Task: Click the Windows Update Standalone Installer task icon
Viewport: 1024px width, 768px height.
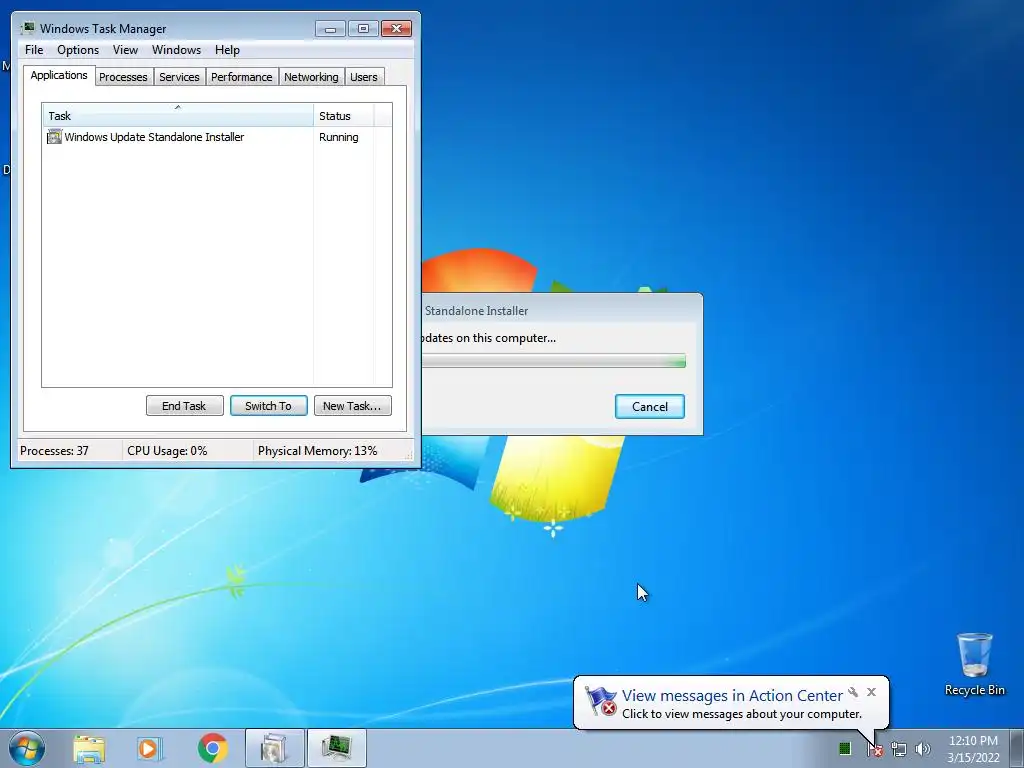Action: tap(54, 136)
